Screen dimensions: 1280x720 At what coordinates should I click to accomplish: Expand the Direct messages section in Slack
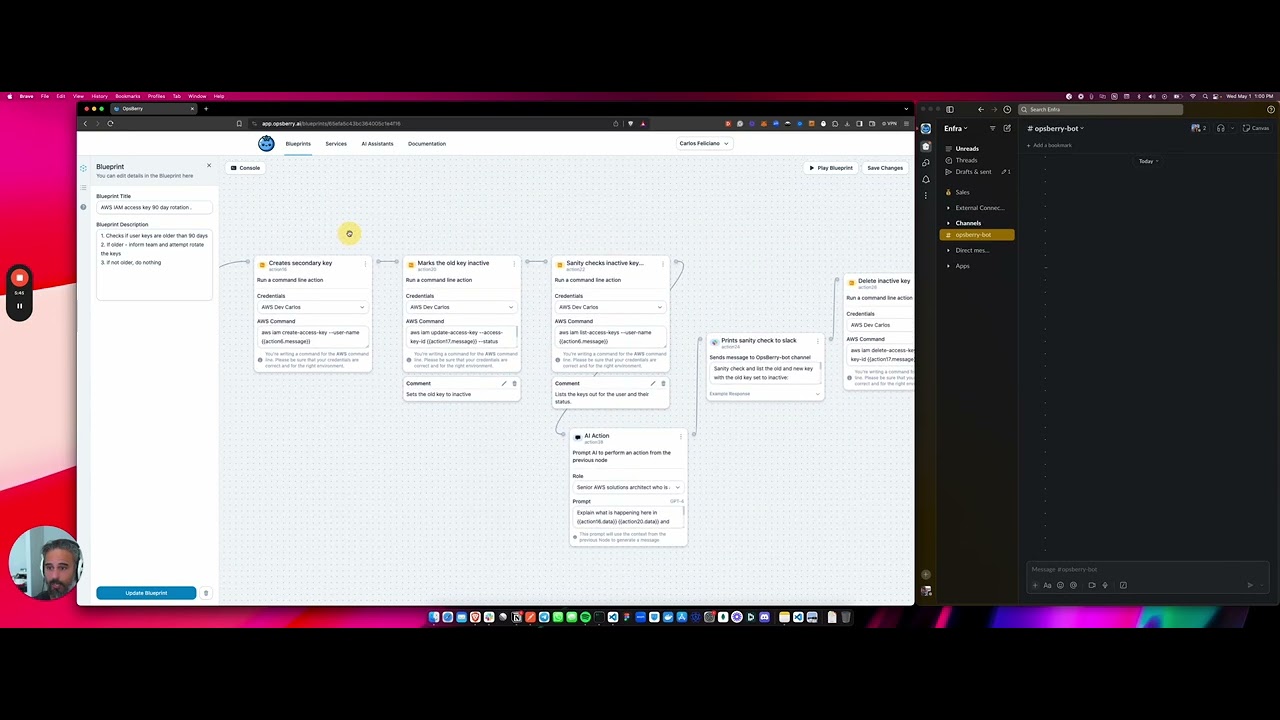(971, 250)
